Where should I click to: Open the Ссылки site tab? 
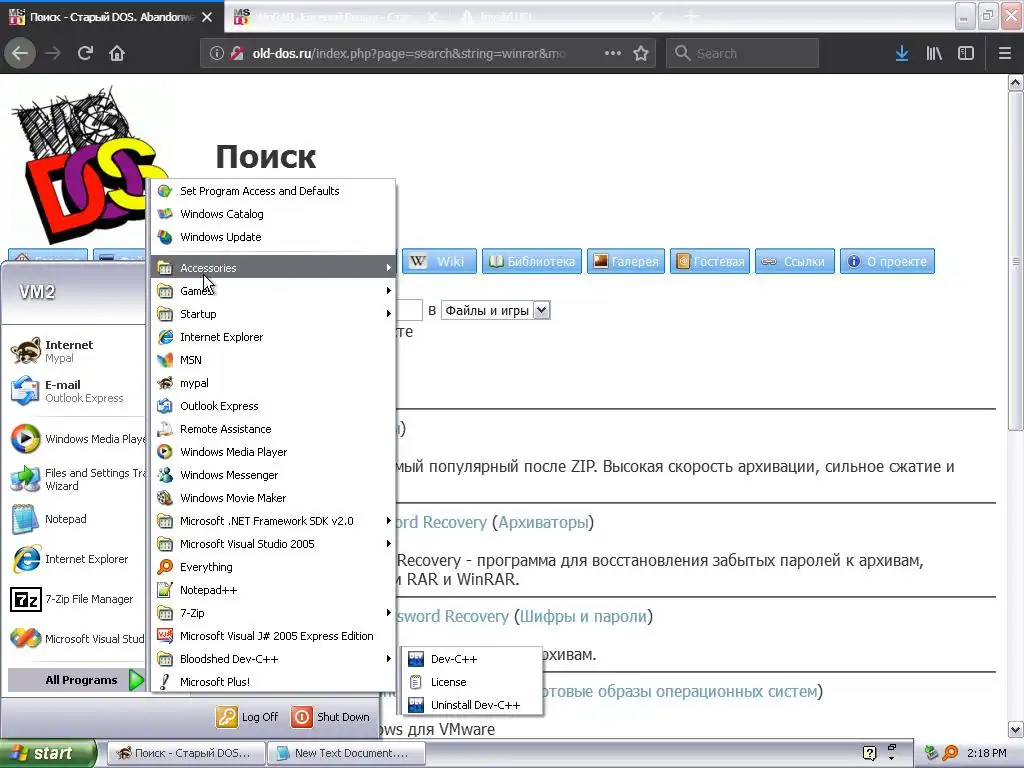pyautogui.click(x=795, y=261)
